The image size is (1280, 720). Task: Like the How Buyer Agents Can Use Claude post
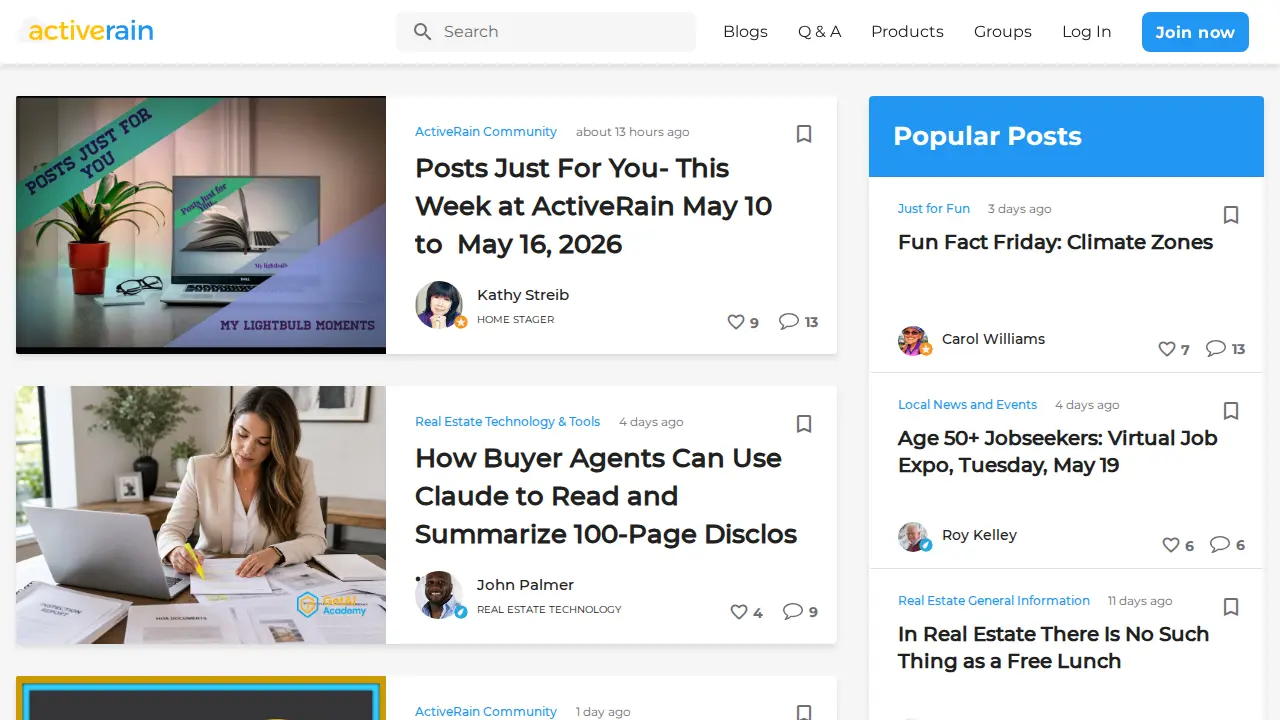point(739,612)
